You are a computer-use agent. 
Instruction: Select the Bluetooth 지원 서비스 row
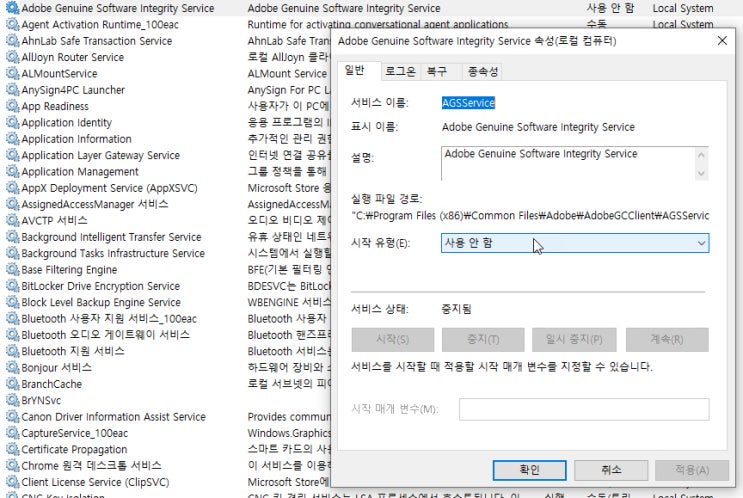coord(73,352)
